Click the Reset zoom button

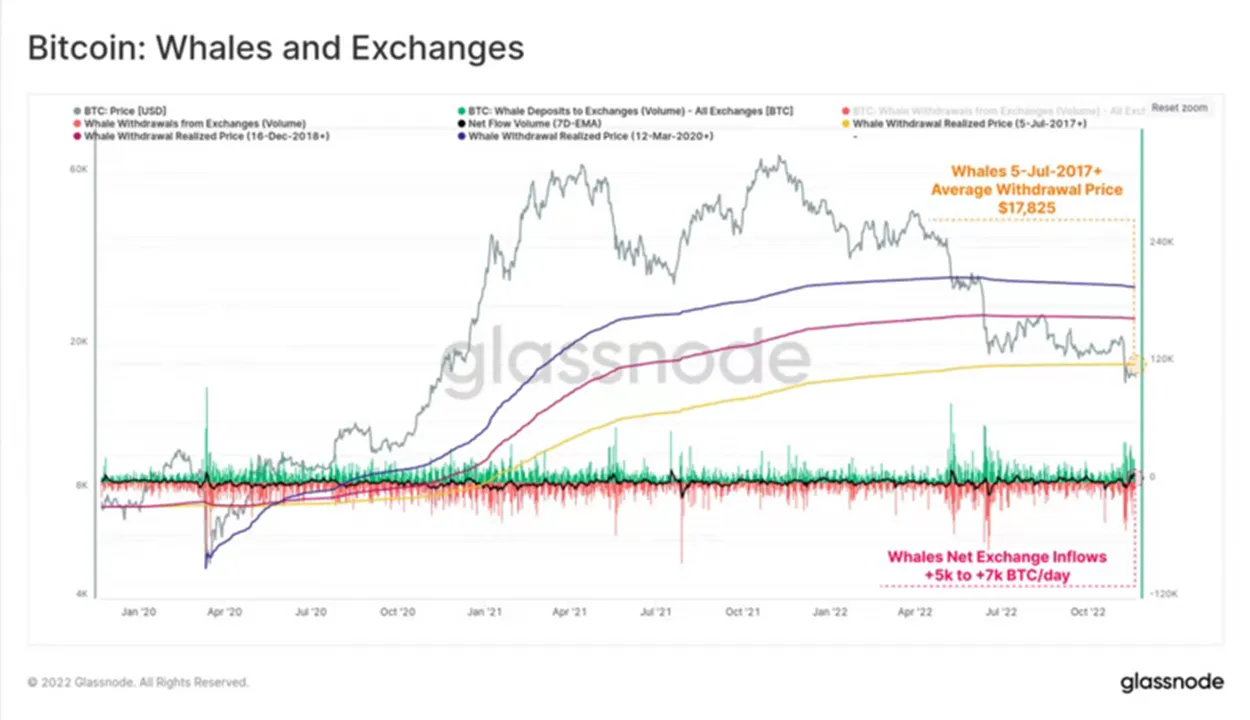pos(1179,107)
